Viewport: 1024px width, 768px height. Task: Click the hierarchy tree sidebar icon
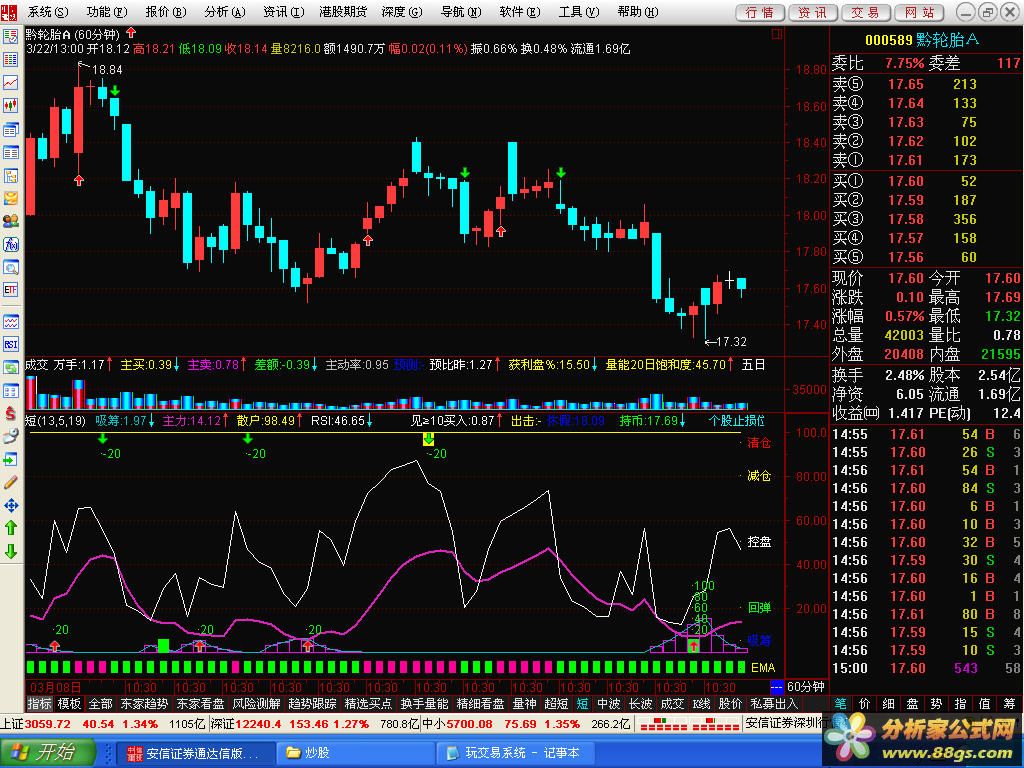coord(10,175)
